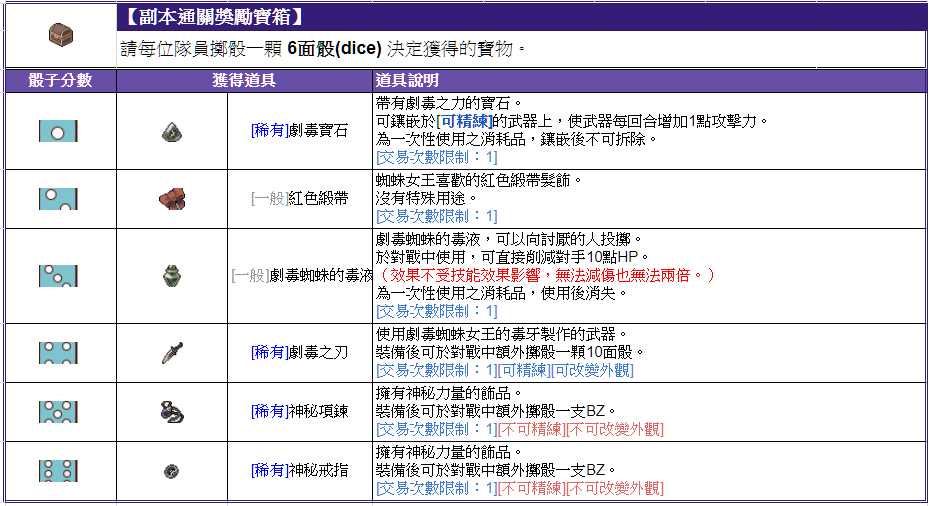Click the dice face showing one pip
The height and width of the screenshot is (506, 930).
click(58, 131)
